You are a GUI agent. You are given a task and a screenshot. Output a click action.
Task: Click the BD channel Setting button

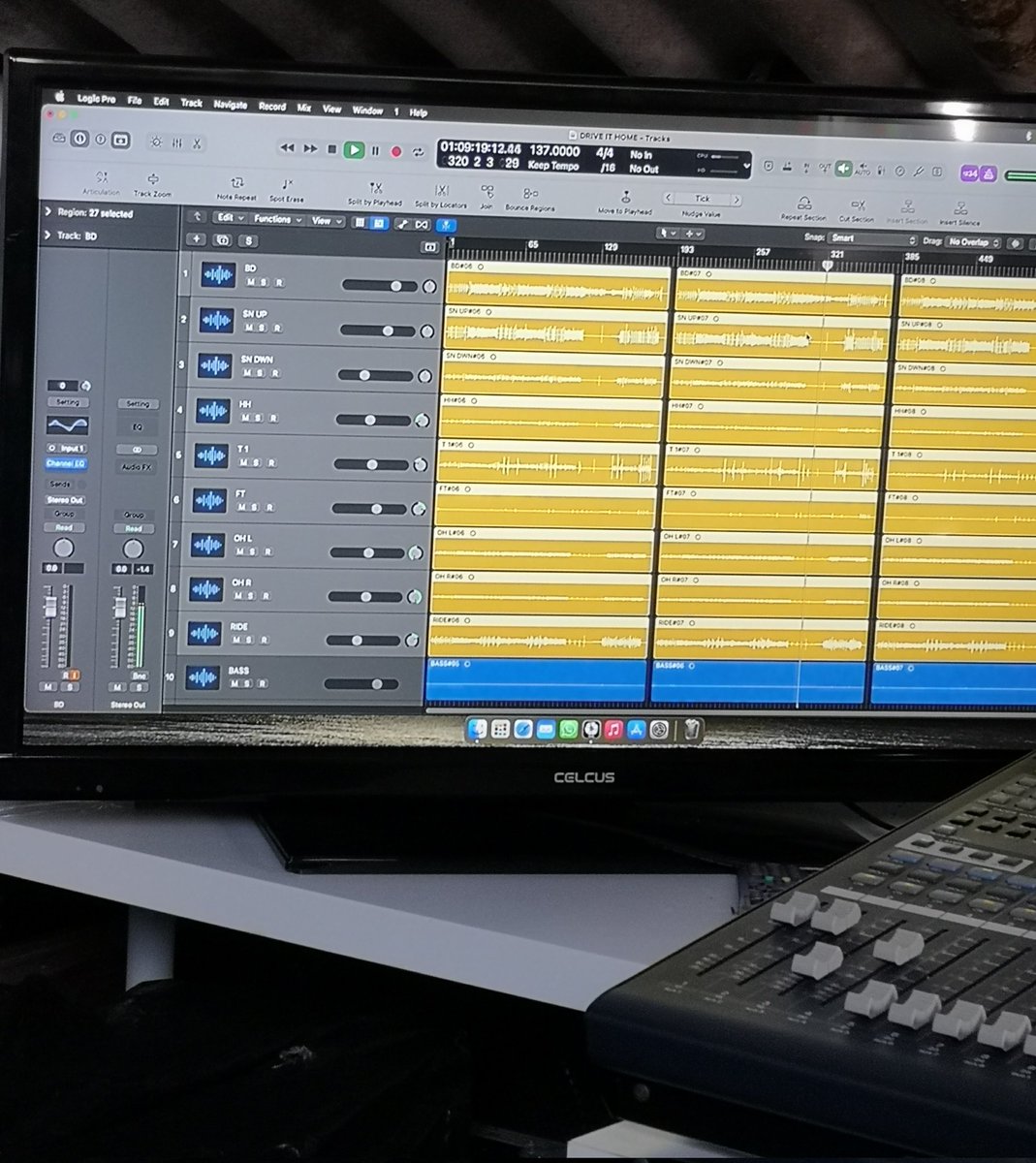tap(68, 402)
